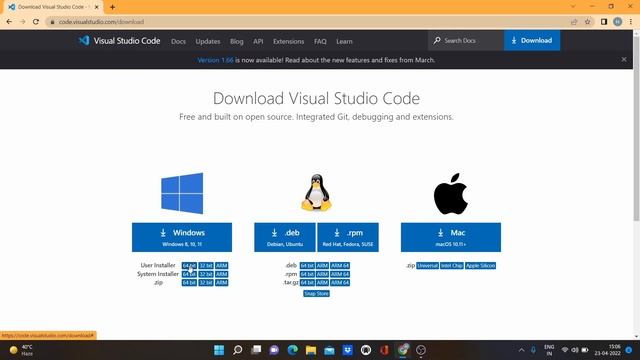Open the Chrome three-dot menu

pos(631,22)
